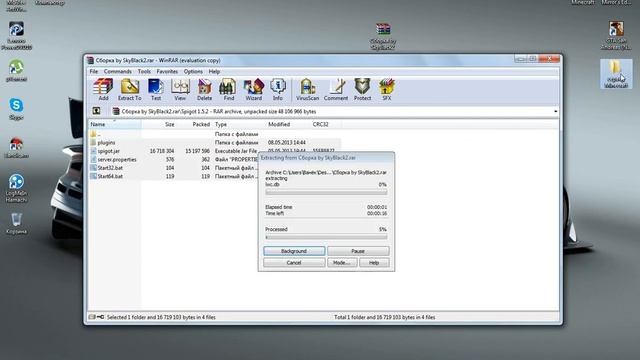
Task: Sort by the Name column header
Action: coord(115,124)
